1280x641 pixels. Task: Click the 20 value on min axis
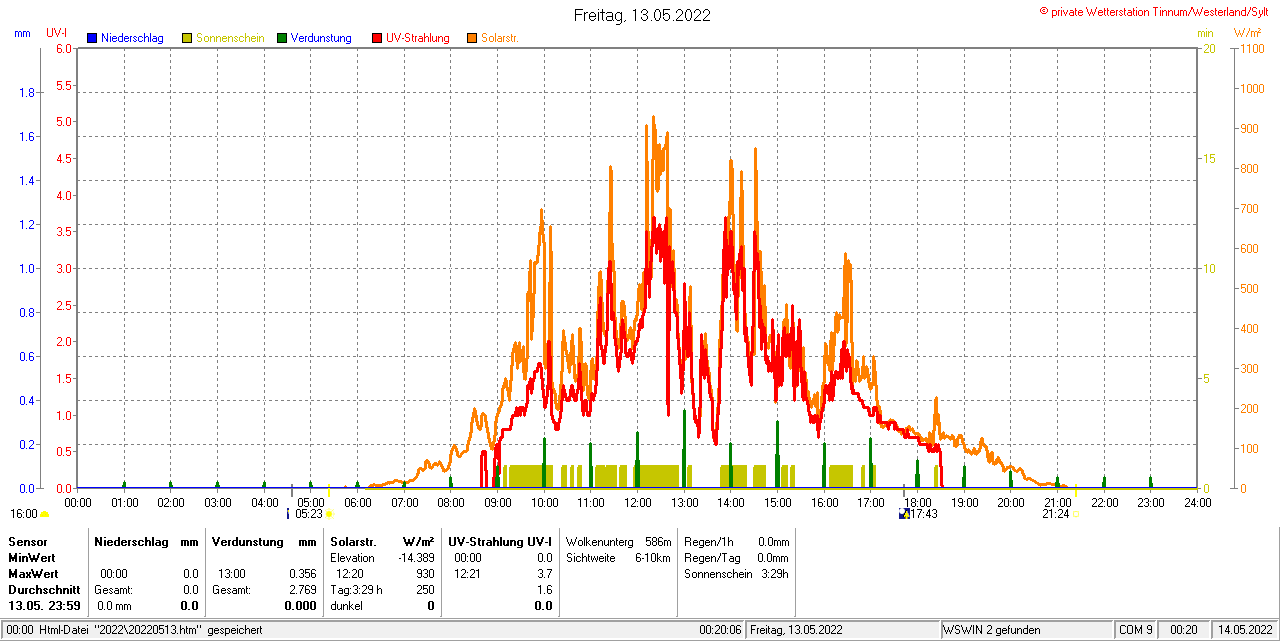(1209, 48)
